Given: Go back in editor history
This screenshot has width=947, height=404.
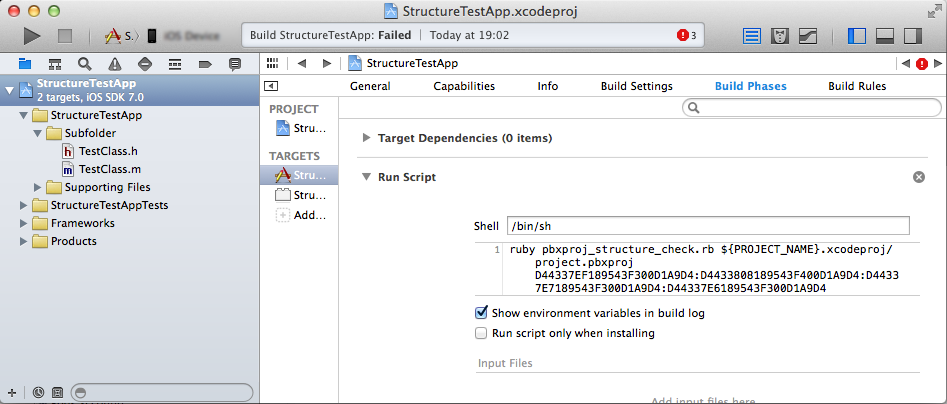Looking at the screenshot, I should (x=302, y=63).
